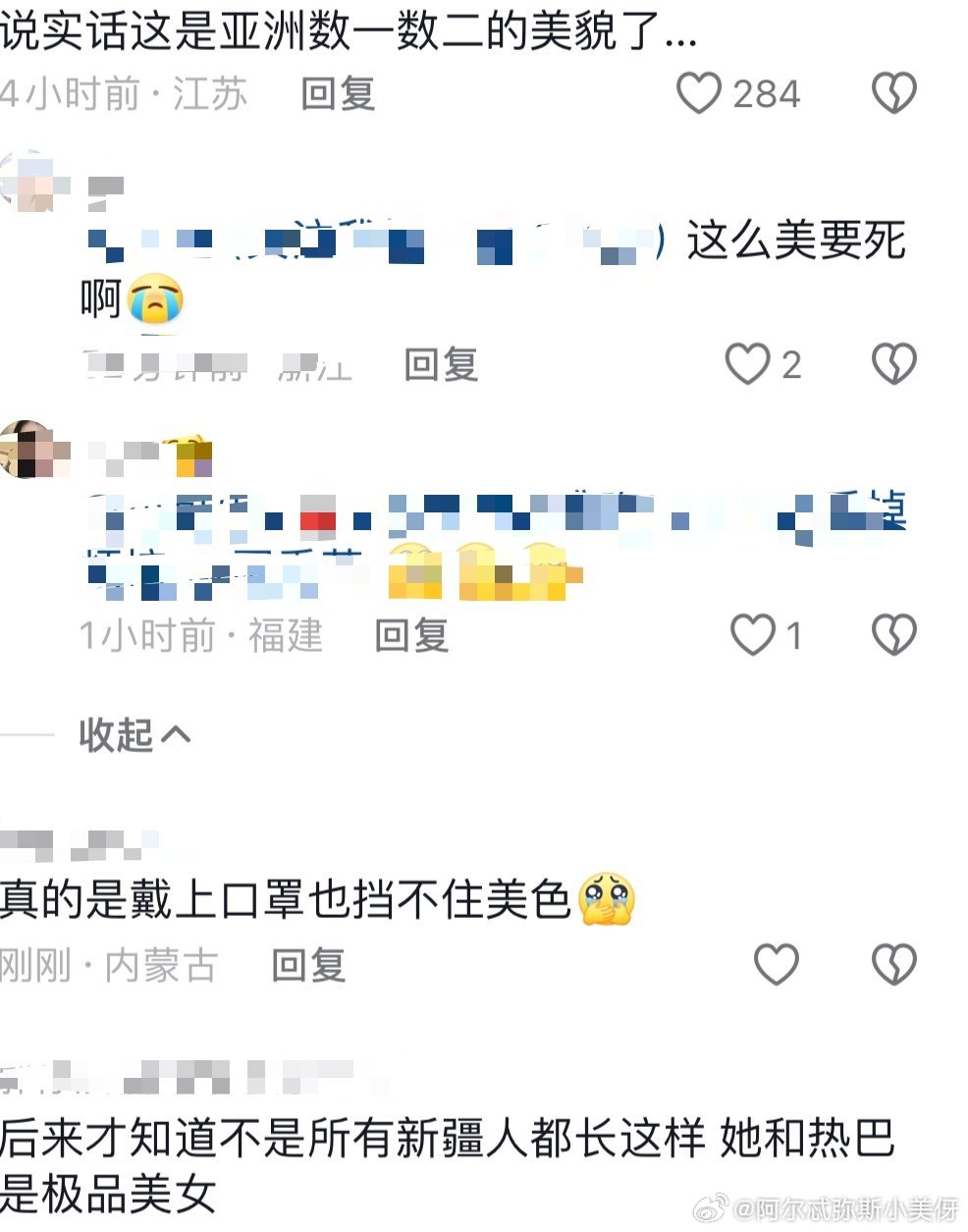Tap the collapse chevron next to 收起

click(175, 734)
